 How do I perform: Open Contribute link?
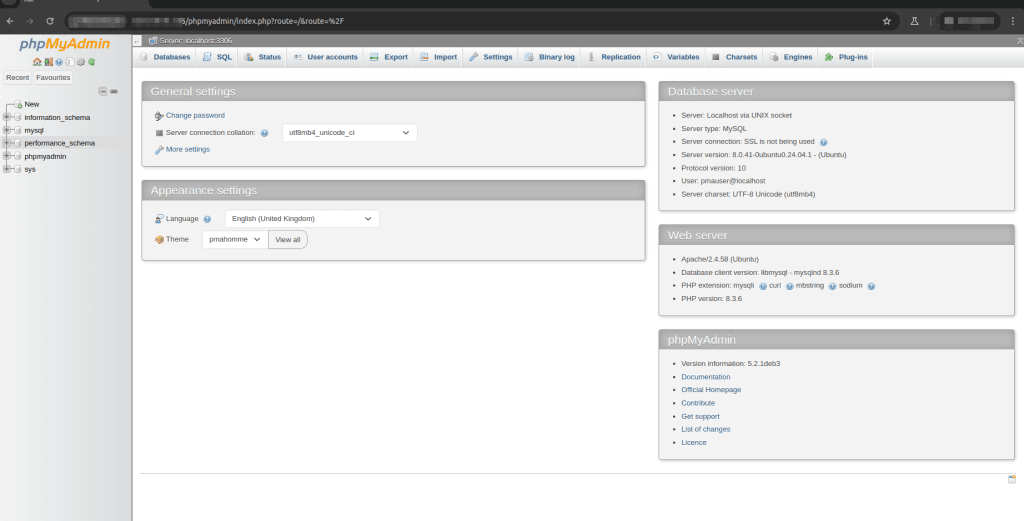[x=698, y=403]
